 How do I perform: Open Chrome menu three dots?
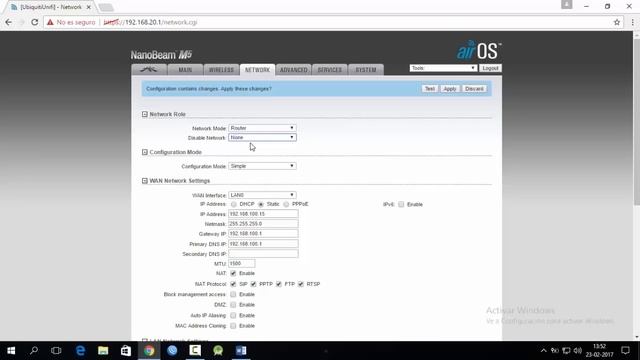[632, 22]
